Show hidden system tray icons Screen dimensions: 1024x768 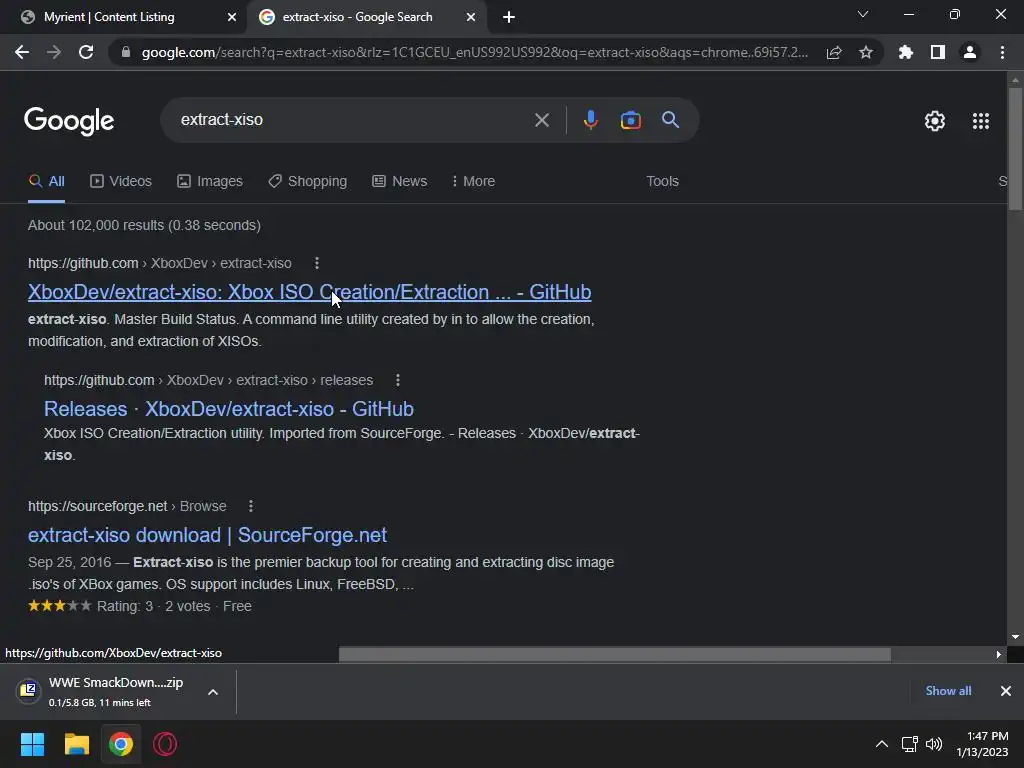click(x=882, y=744)
